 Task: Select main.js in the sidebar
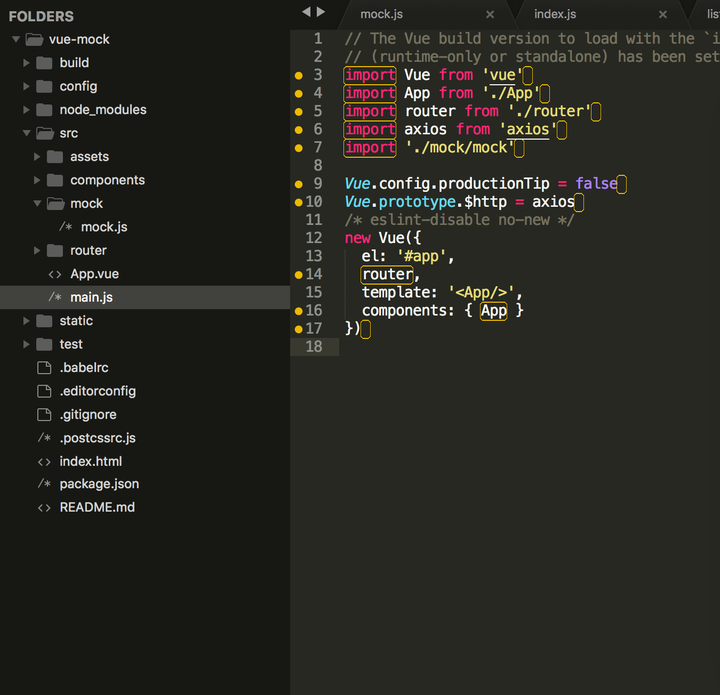click(91, 297)
